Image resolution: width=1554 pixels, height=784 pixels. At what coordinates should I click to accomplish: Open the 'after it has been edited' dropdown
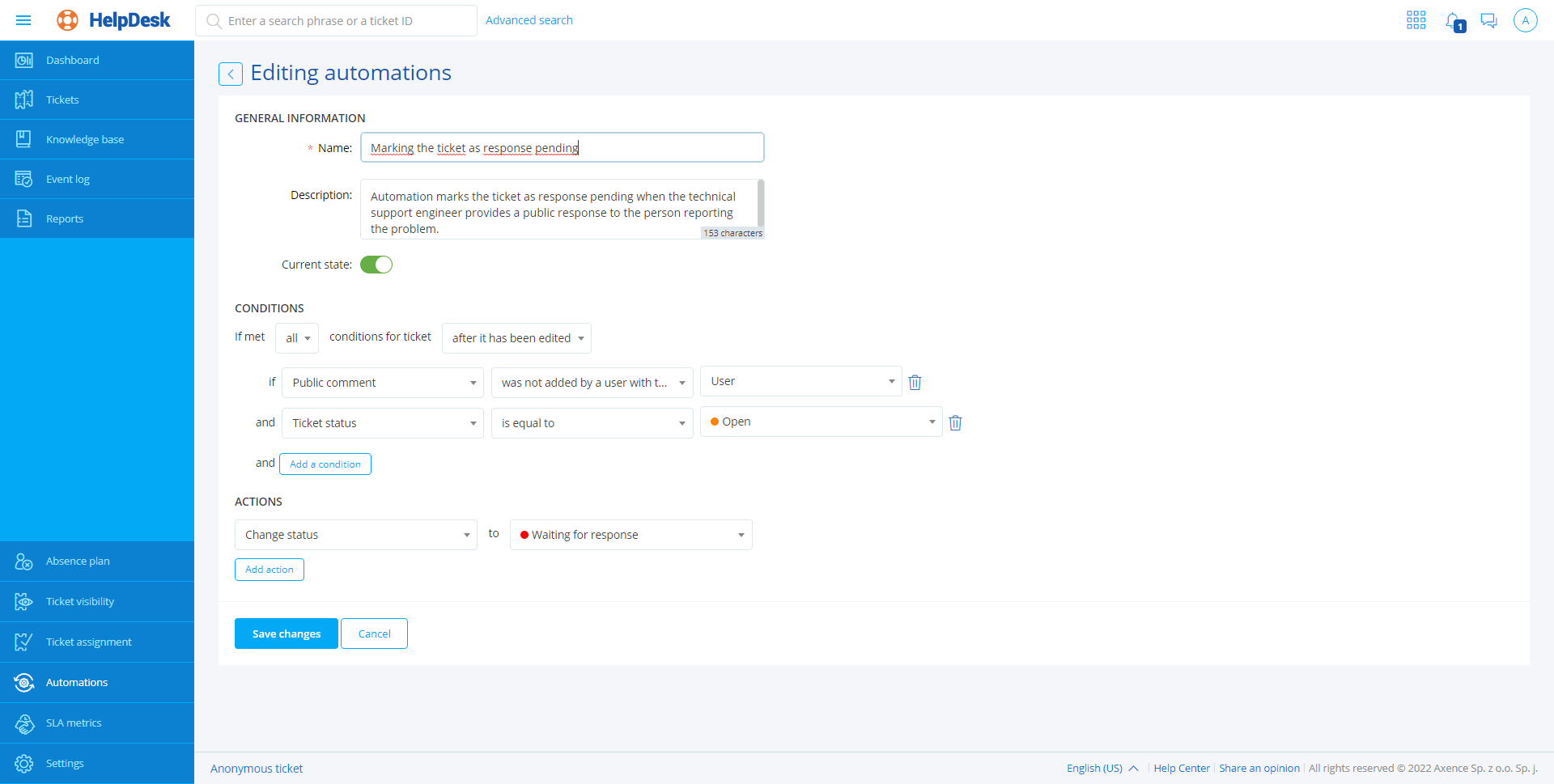516,338
